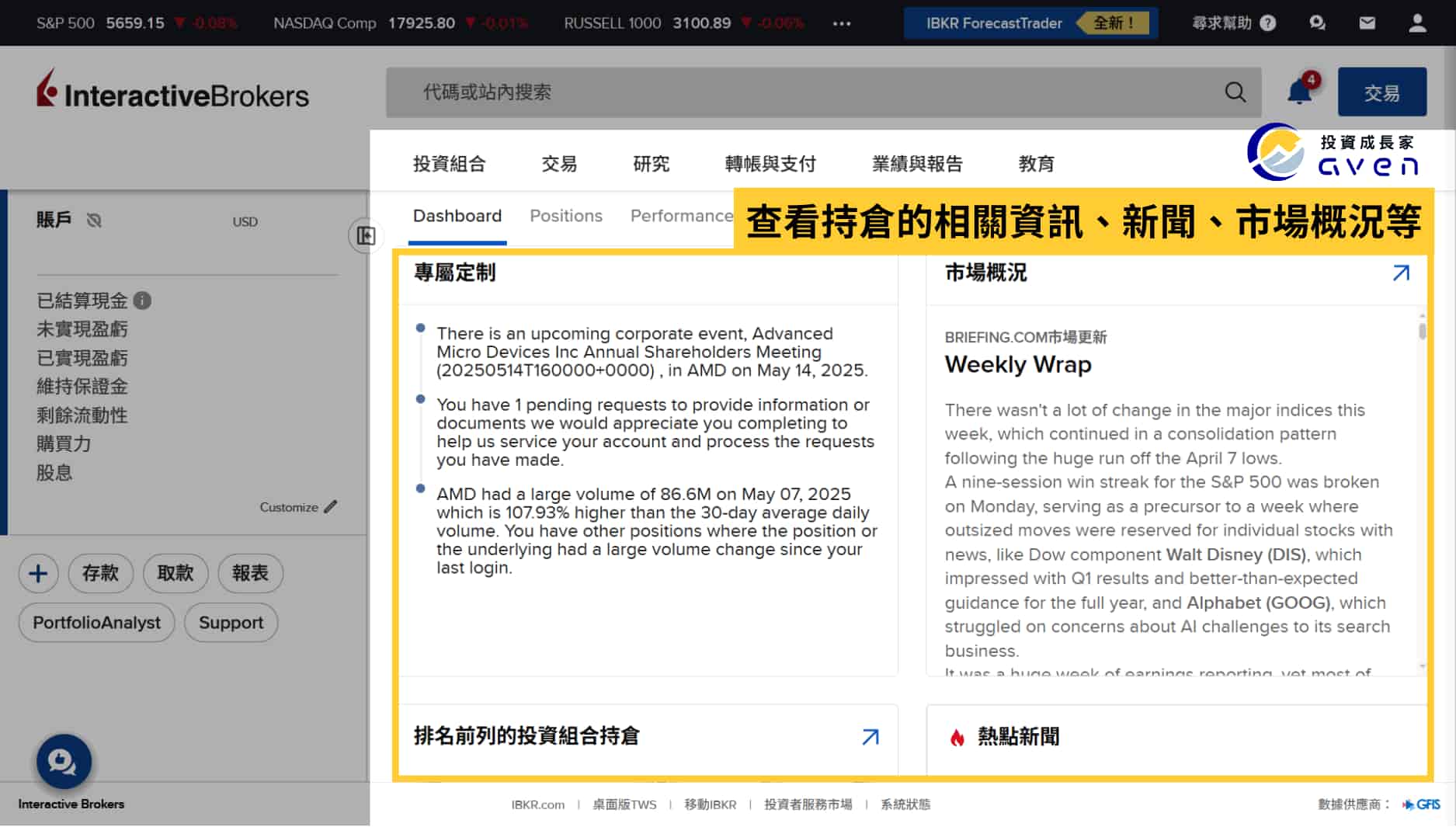Click the 剩餘流動性 row
The image size is (1456, 827).
(x=82, y=415)
